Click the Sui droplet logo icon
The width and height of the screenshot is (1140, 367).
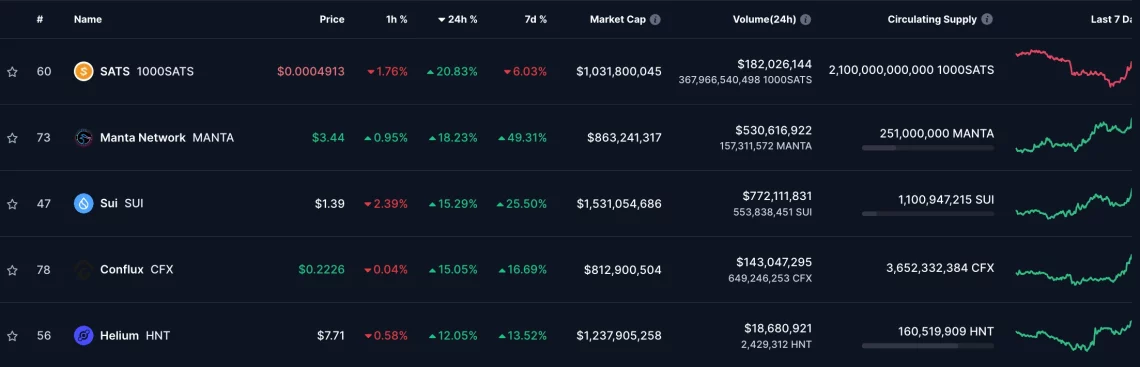click(84, 203)
